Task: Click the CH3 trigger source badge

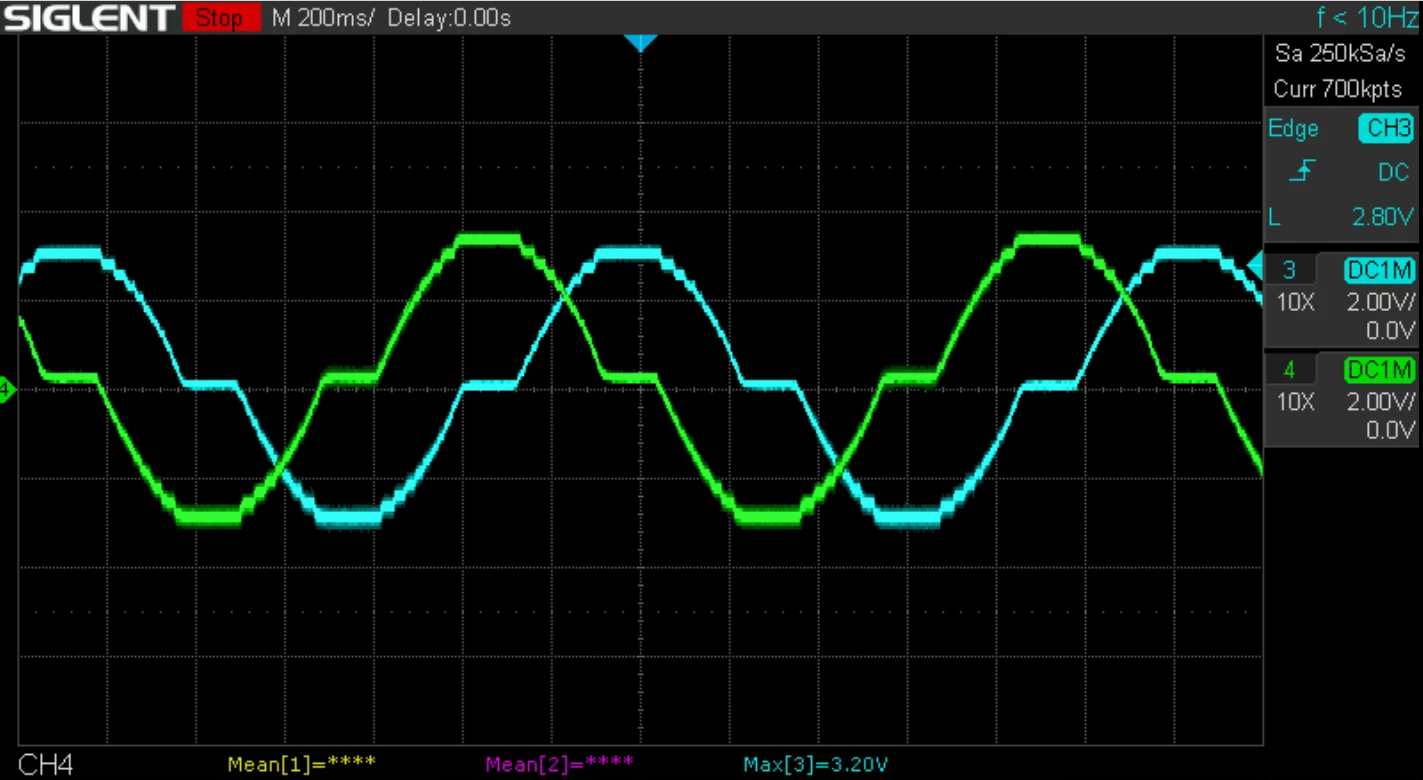Action: (1385, 128)
